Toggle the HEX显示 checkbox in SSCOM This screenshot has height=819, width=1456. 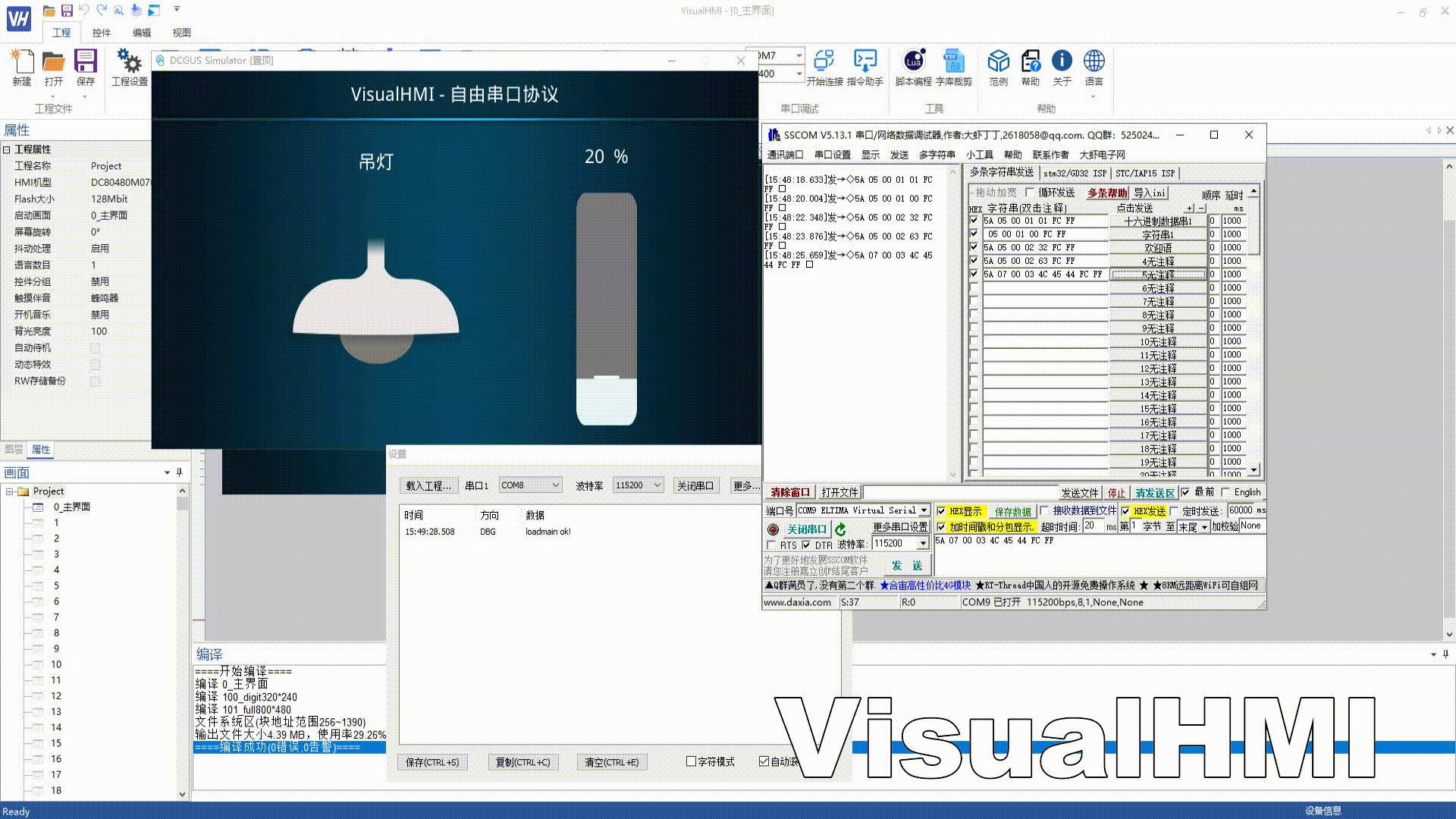[941, 511]
